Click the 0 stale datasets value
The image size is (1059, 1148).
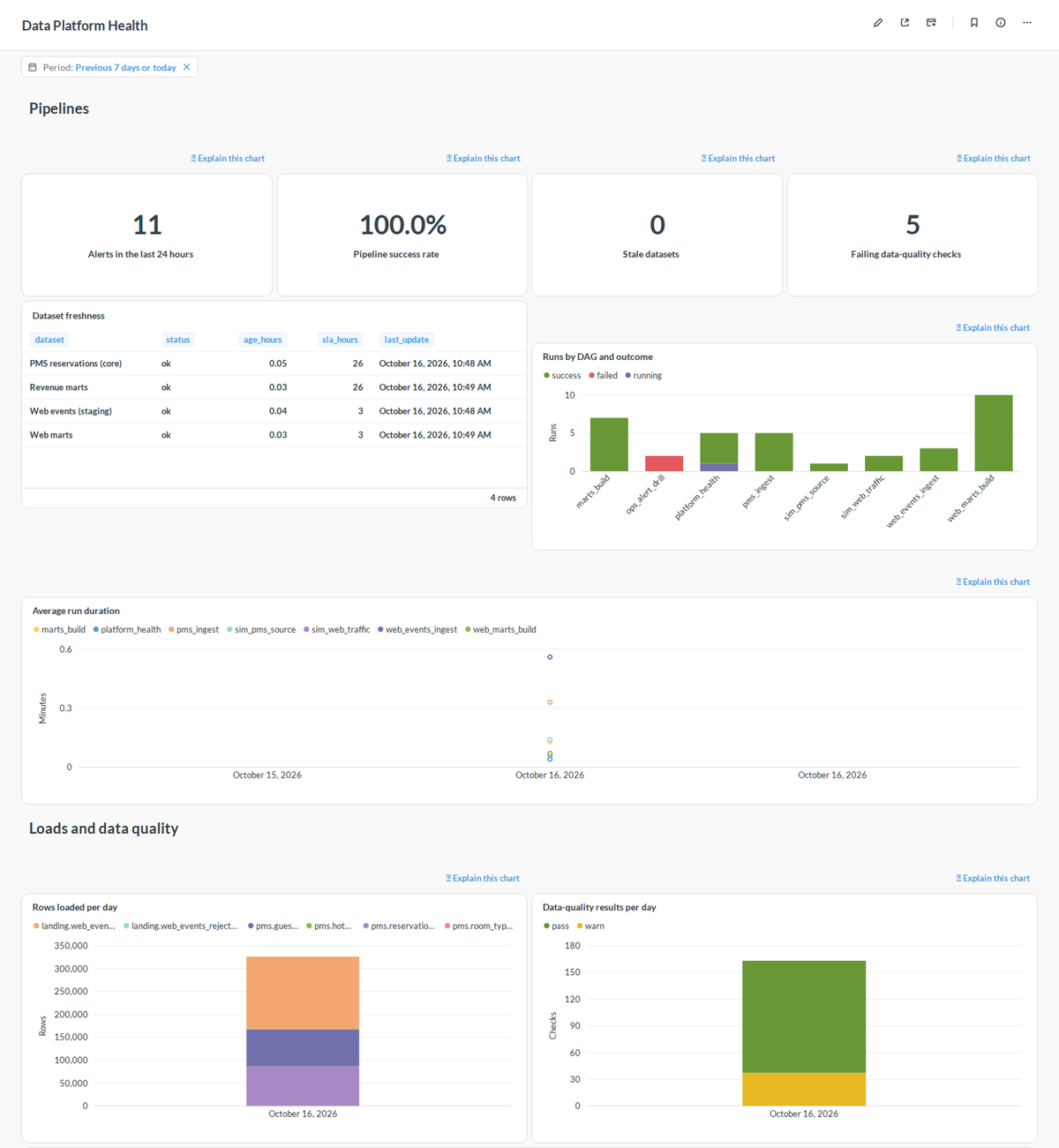coord(657,225)
